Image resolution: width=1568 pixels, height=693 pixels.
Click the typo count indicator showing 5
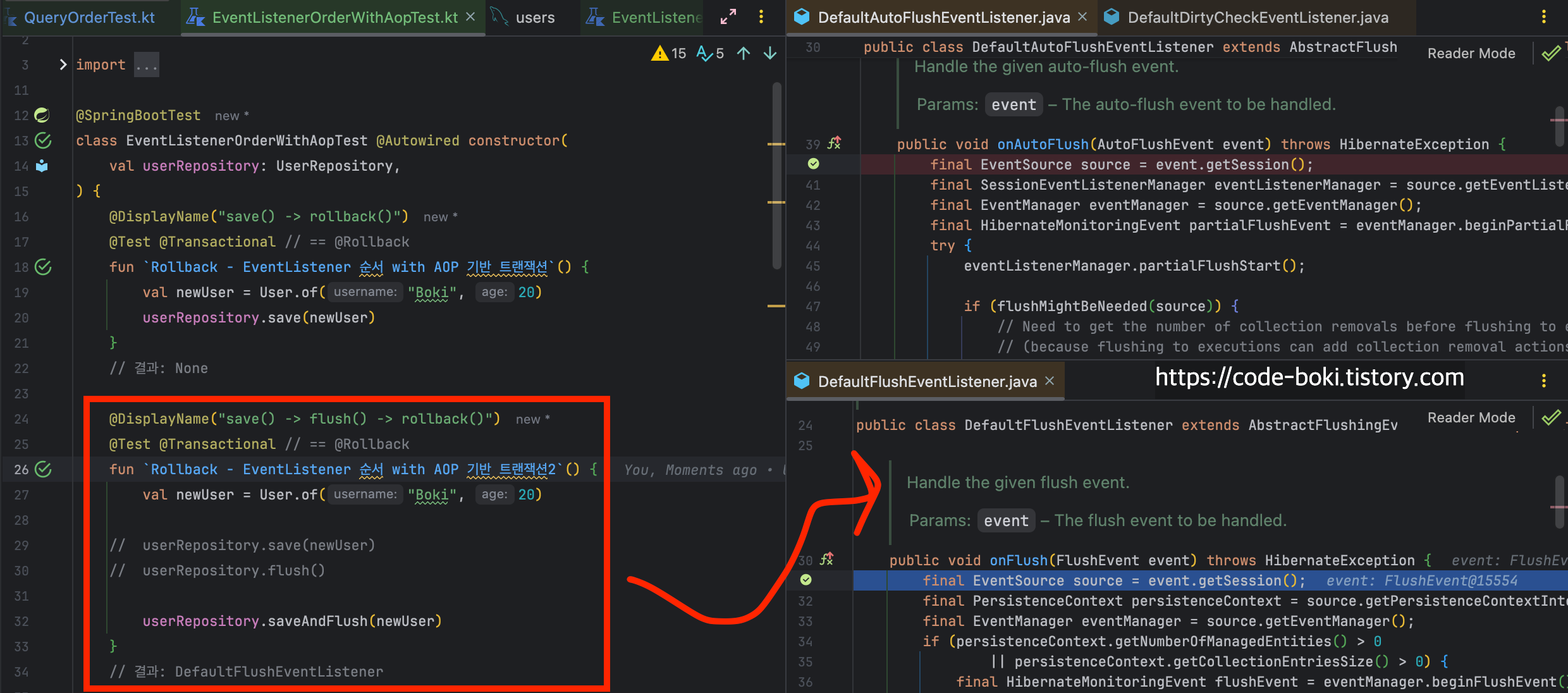pyautogui.click(x=710, y=54)
